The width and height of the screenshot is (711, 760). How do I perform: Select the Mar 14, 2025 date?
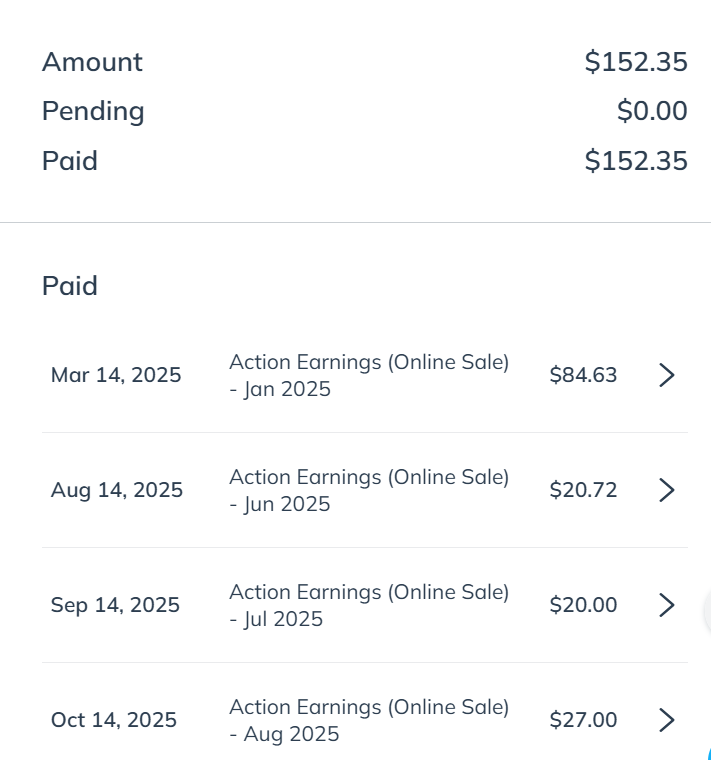(x=116, y=375)
